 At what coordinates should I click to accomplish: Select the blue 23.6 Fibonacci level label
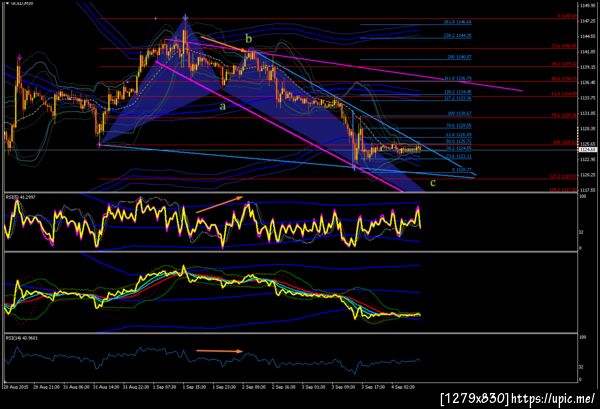click(x=458, y=156)
